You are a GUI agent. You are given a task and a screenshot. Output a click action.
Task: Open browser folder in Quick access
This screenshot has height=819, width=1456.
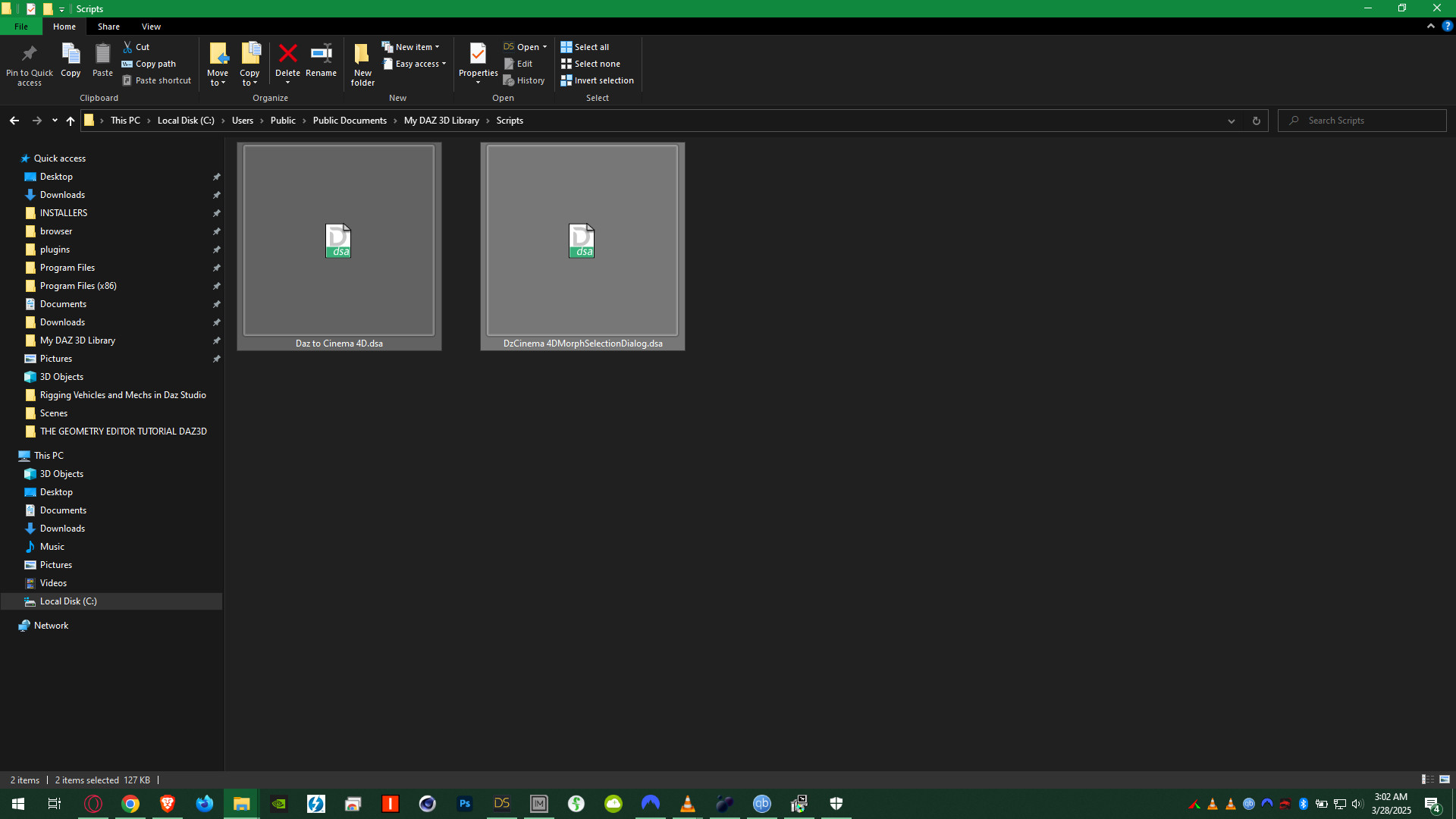56,231
